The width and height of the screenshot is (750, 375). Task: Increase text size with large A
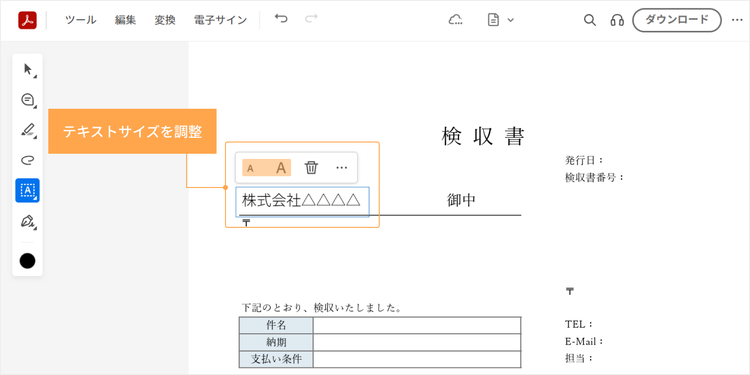pyautogui.click(x=281, y=168)
